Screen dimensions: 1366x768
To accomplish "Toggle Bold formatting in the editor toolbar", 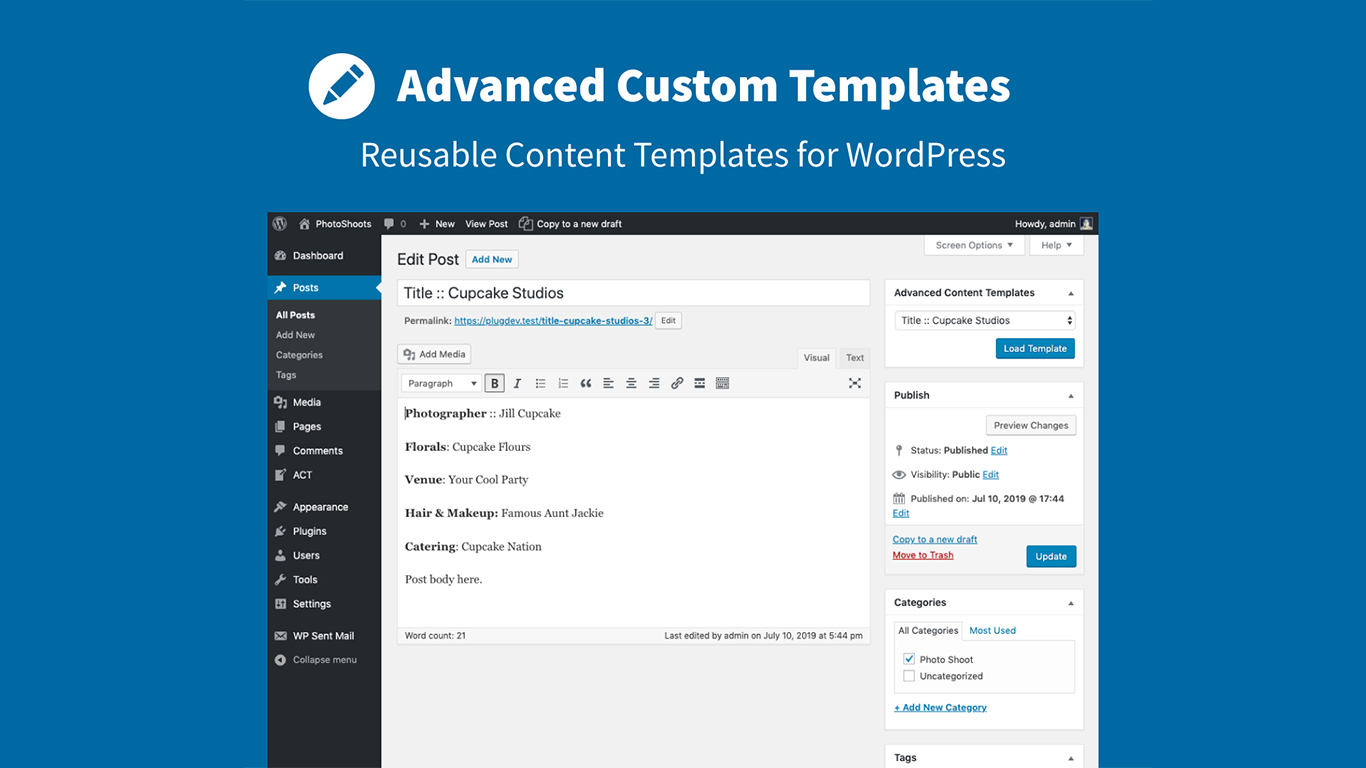I will [494, 383].
